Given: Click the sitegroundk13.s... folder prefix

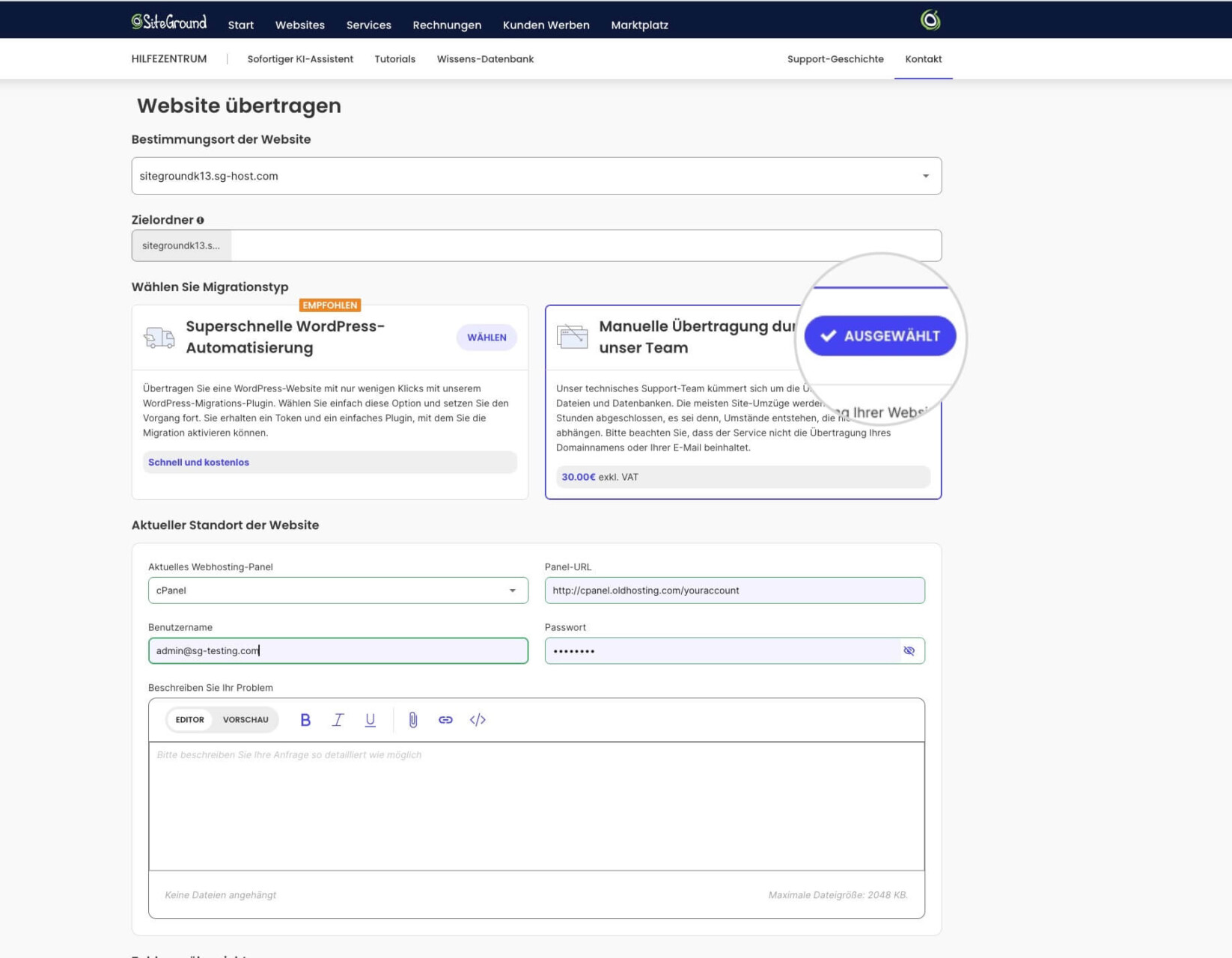Looking at the screenshot, I should [x=181, y=245].
